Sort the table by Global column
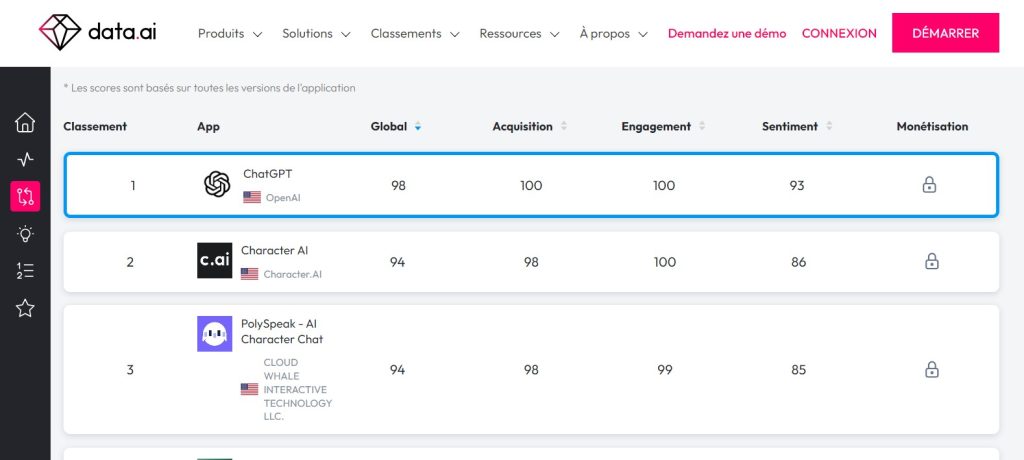This screenshot has width=1024, height=460. [396, 127]
